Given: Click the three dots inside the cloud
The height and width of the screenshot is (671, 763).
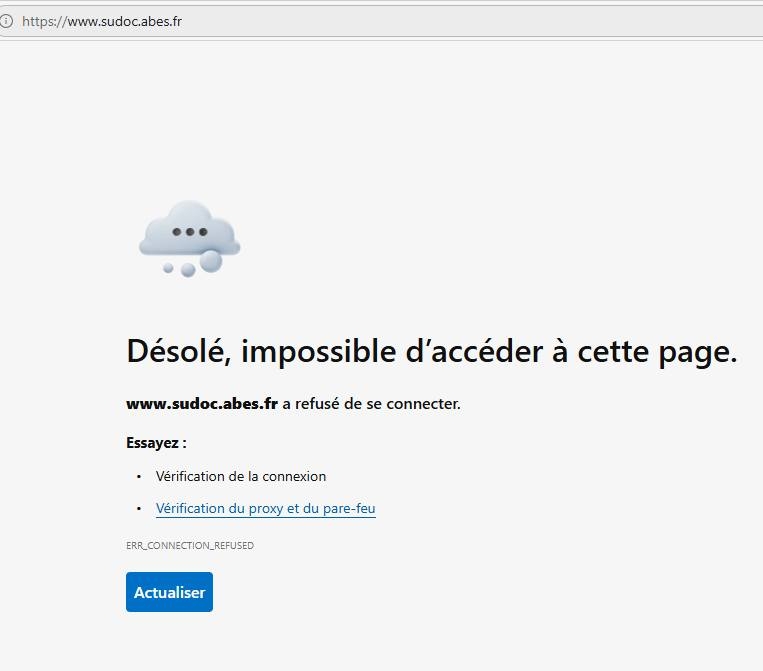Looking at the screenshot, I should (x=189, y=232).
